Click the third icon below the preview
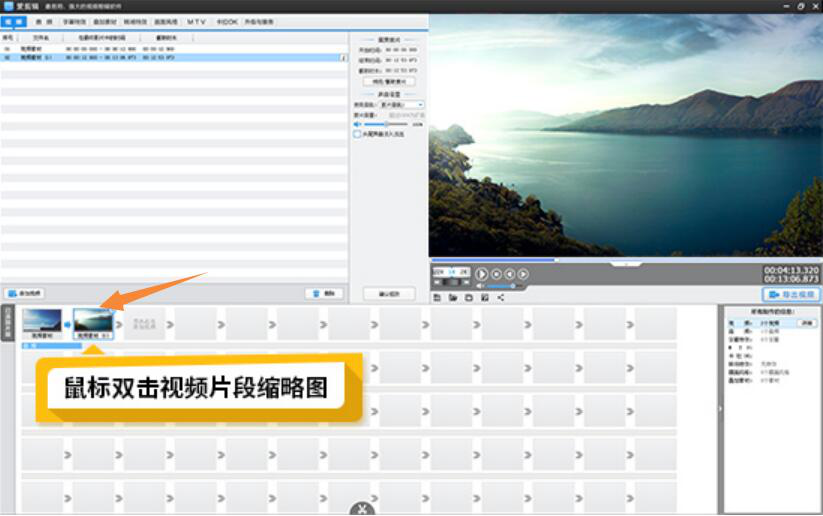 coord(469,298)
